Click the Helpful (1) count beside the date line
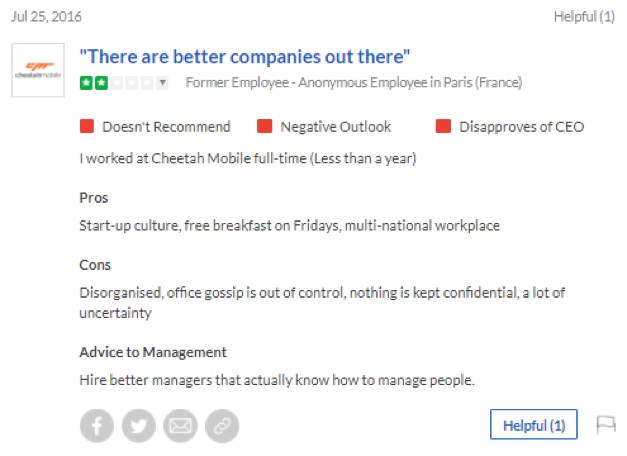Screen dimensions: 627x456 click(584, 17)
